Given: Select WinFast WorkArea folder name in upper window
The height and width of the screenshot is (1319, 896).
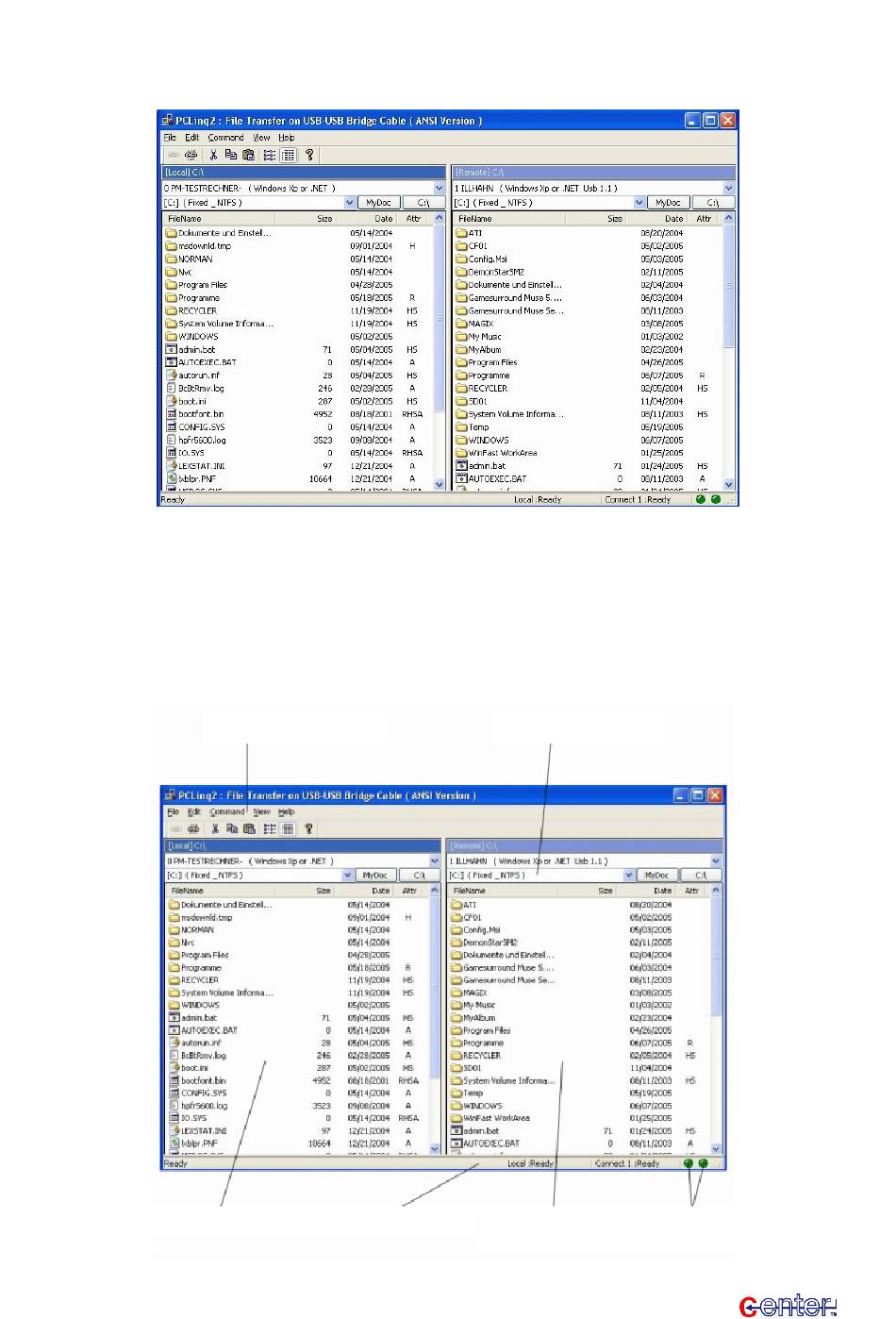Looking at the screenshot, I should pyautogui.click(x=503, y=453).
